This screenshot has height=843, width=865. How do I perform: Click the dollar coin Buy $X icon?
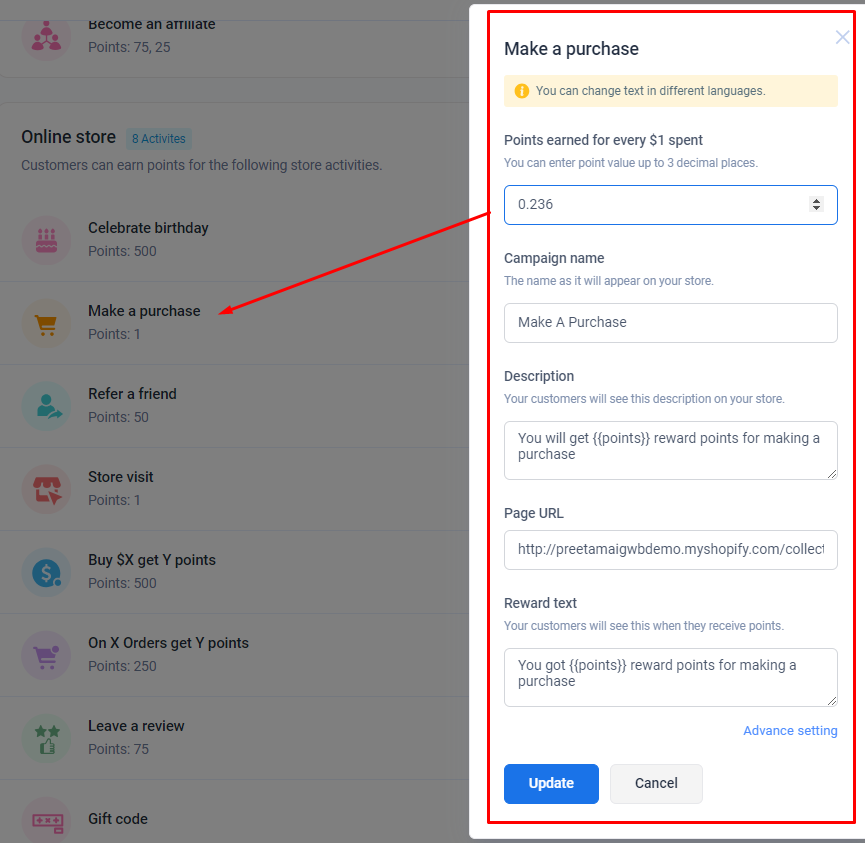[46, 572]
